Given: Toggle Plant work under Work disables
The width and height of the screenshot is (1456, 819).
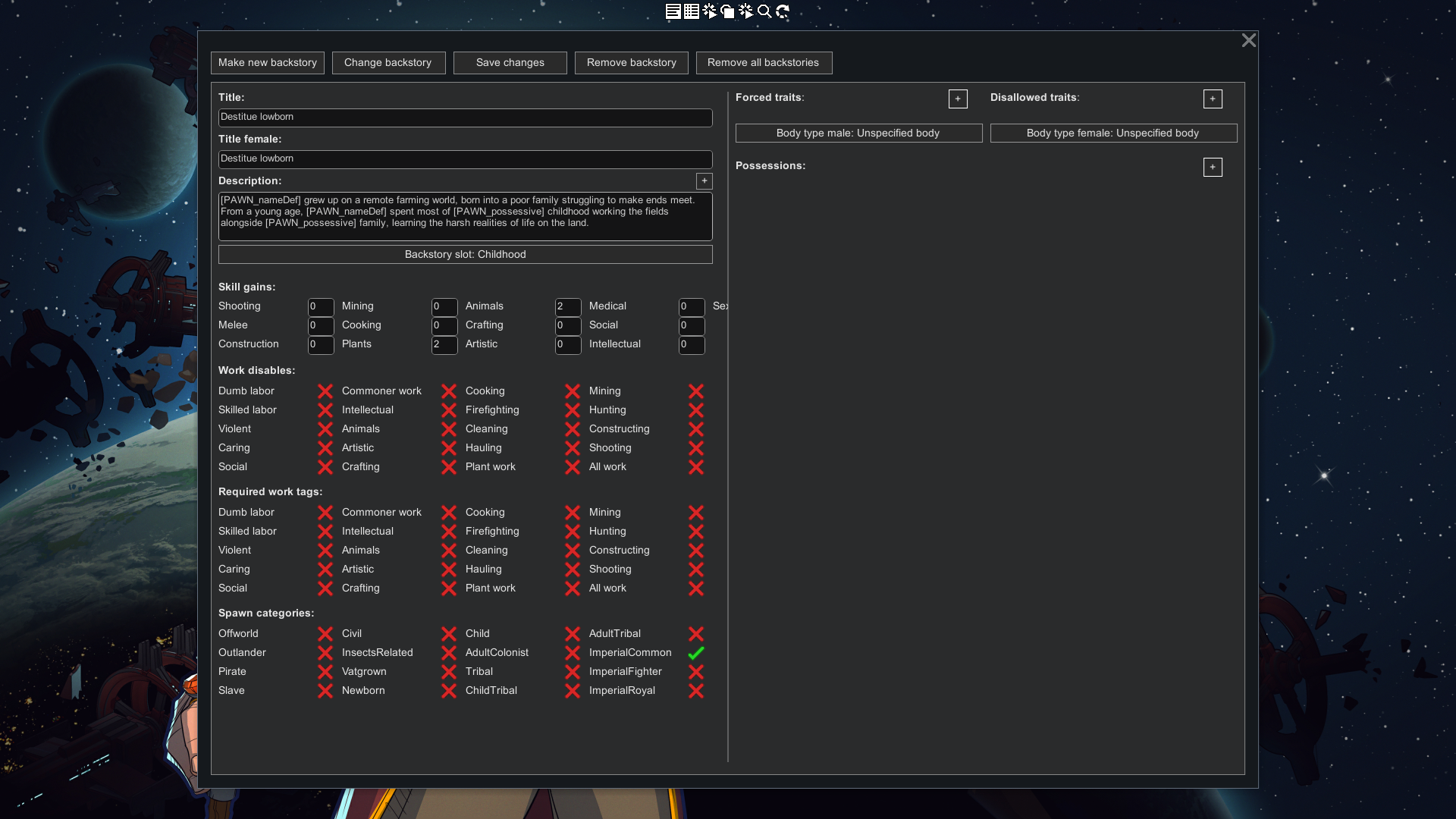Looking at the screenshot, I should [x=573, y=467].
